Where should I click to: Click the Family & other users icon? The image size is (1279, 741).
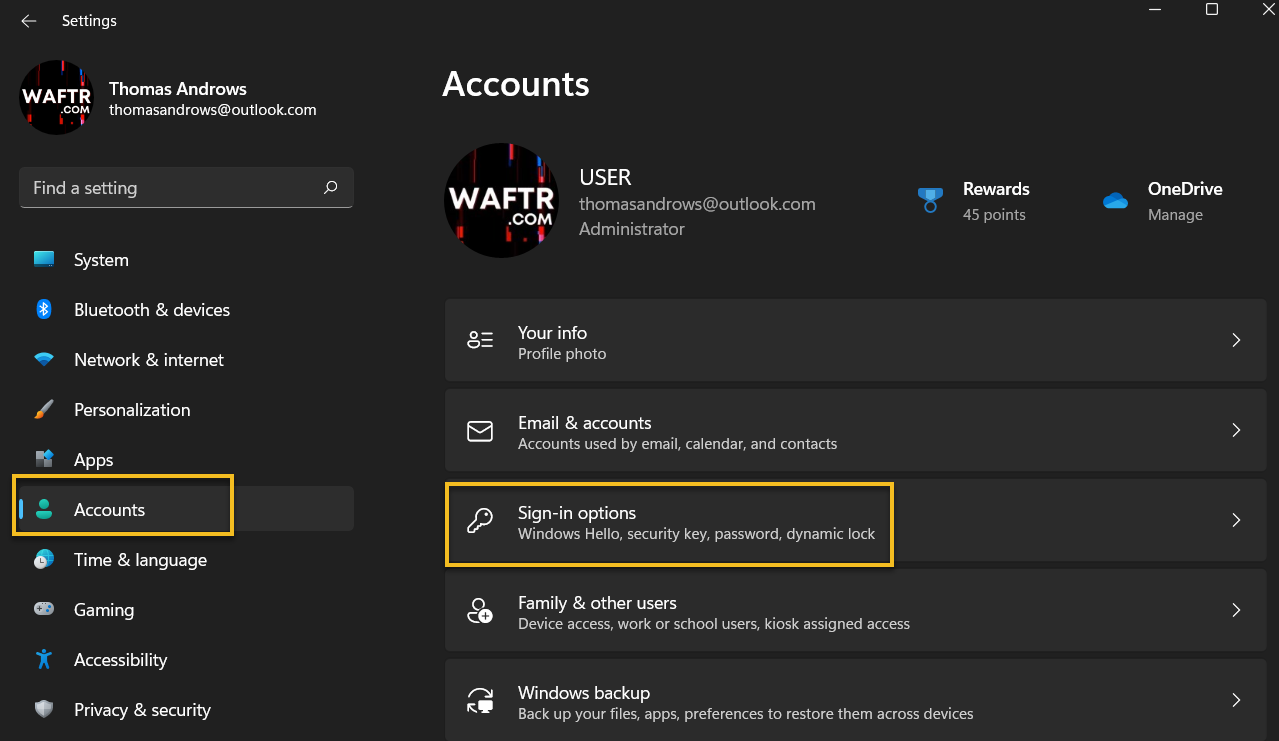(x=480, y=611)
